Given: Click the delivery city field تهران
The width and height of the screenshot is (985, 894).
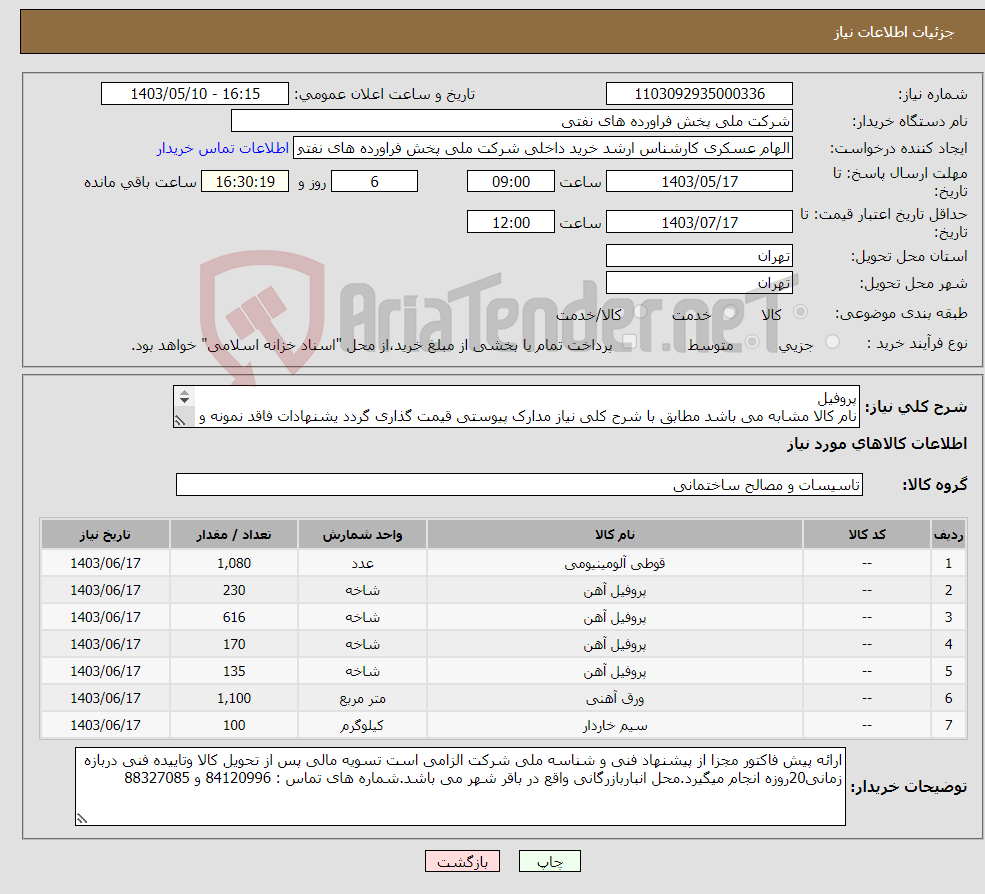Looking at the screenshot, I should click(699, 283).
